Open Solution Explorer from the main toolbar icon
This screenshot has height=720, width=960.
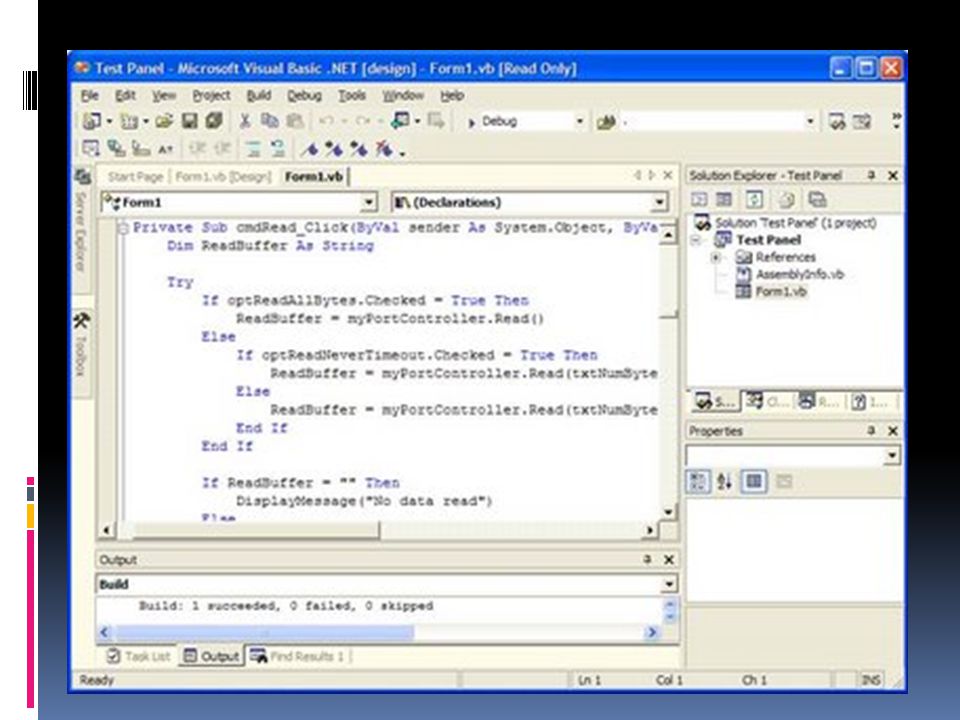837,122
